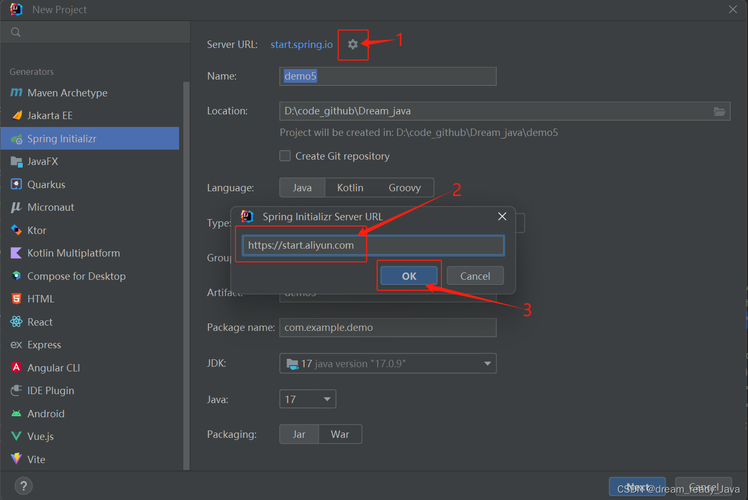This screenshot has width=748, height=500.
Task: Select Compose for Desktop generator
Action: [x=76, y=276]
